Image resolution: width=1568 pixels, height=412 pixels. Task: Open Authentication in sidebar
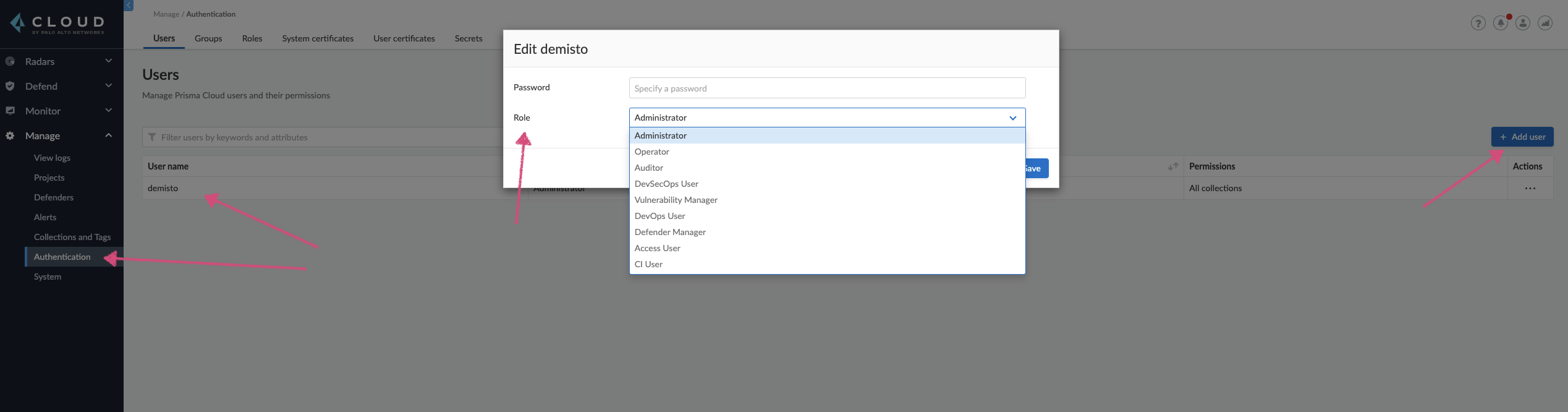pos(74,257)
